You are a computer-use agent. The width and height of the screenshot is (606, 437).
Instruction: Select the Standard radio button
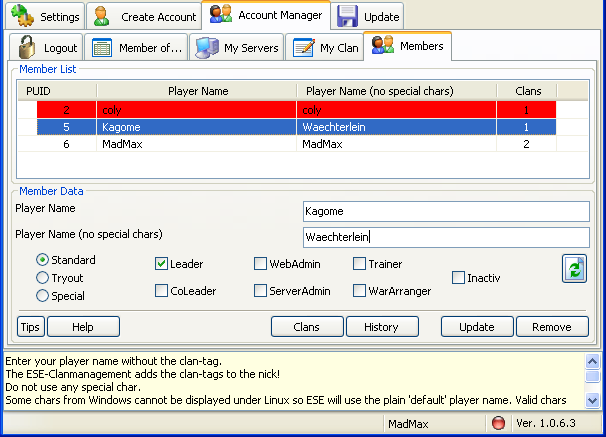pyautogui.click(x=42, y=260)
